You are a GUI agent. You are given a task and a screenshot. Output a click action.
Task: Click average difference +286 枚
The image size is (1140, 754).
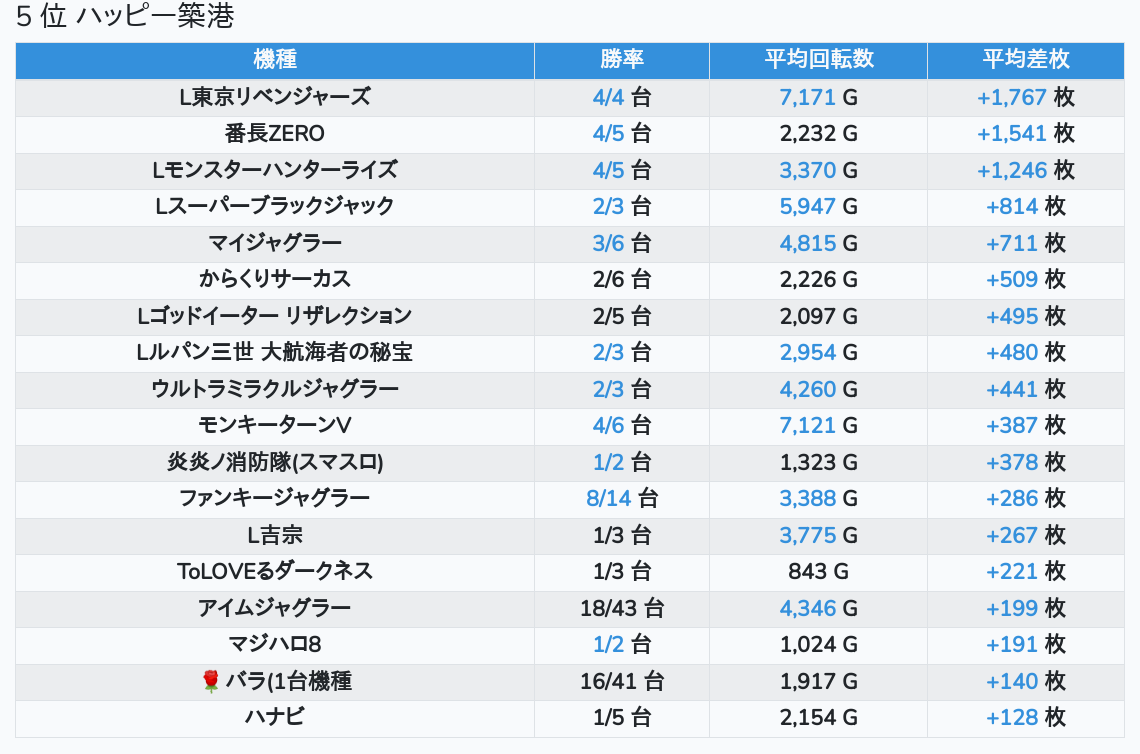[1026, 499]
